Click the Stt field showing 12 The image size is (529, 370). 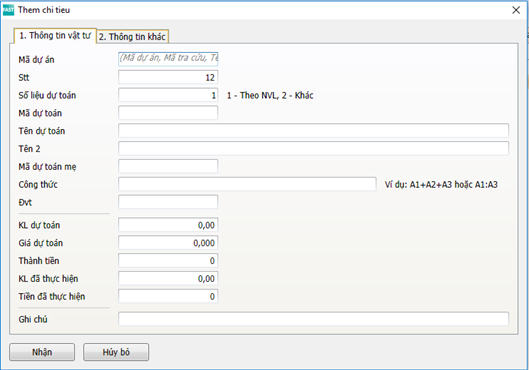(168, 77)
